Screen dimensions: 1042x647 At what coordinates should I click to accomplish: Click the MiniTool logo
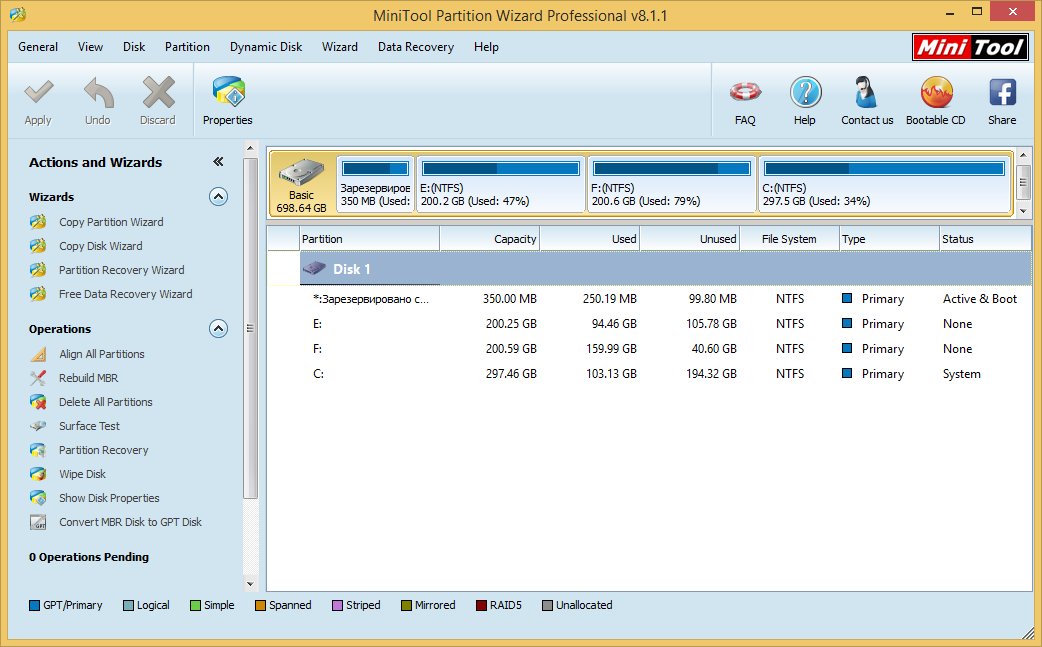click(x=970, y=47)
